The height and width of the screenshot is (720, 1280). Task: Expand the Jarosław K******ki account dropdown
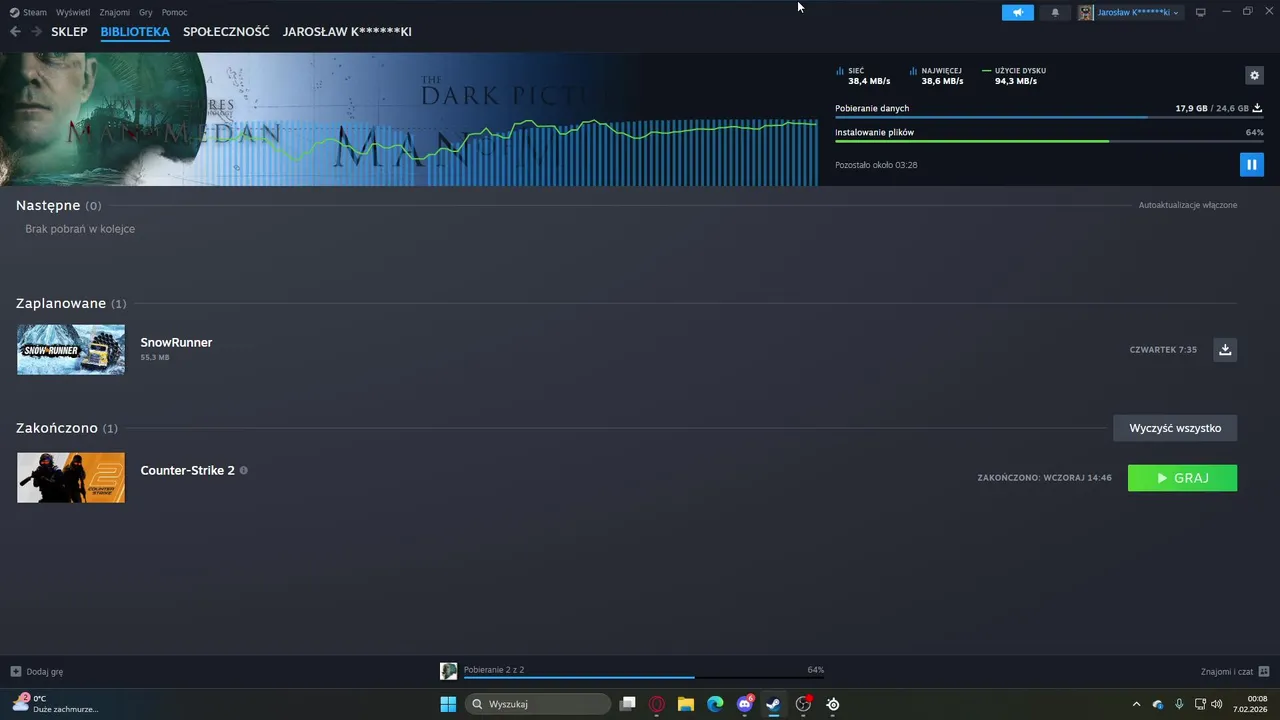pos(1138,12)
